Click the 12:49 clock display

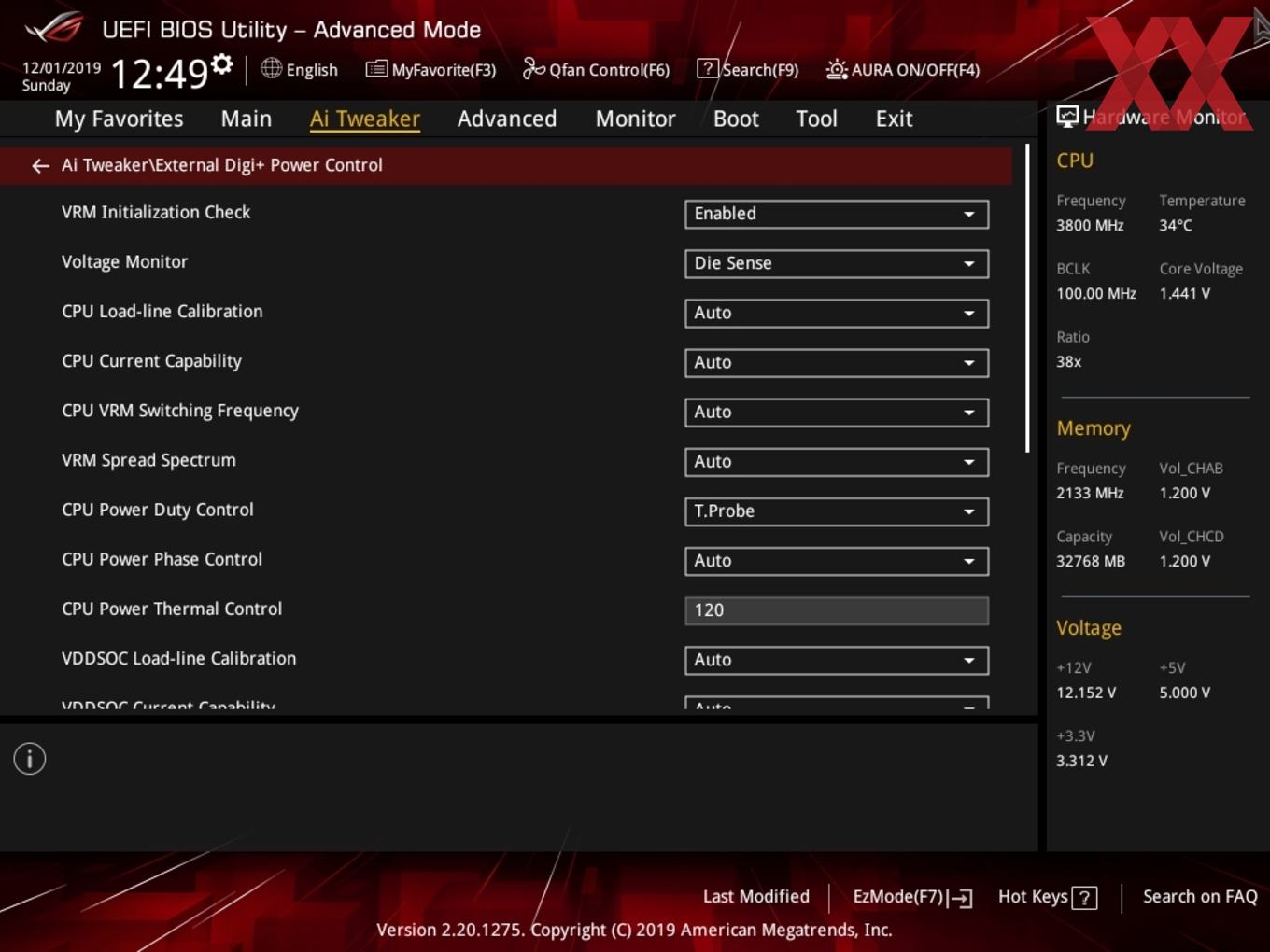160,73
